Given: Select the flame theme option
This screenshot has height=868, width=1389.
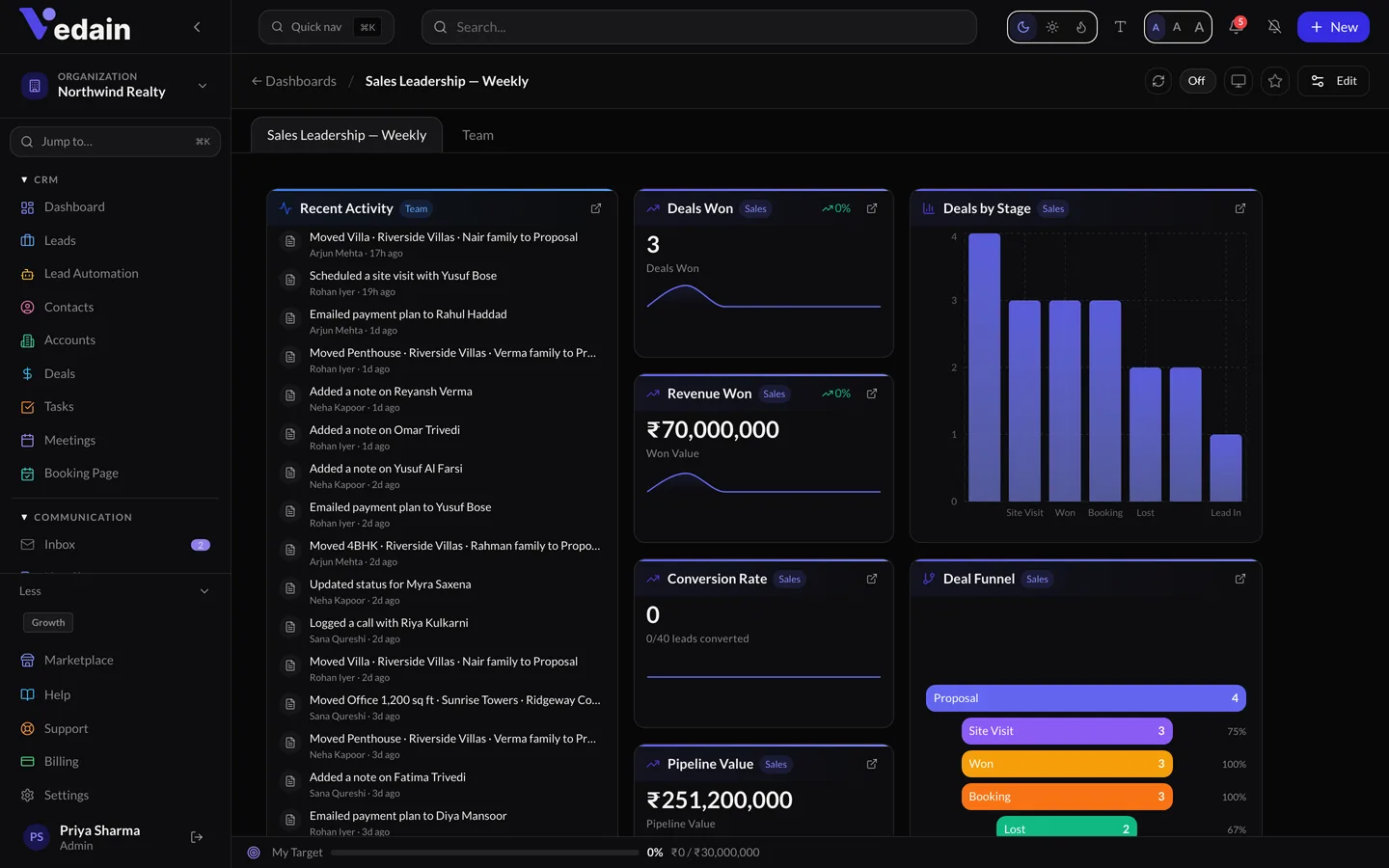Looking at the screenshot, I should click(1081, 27).
